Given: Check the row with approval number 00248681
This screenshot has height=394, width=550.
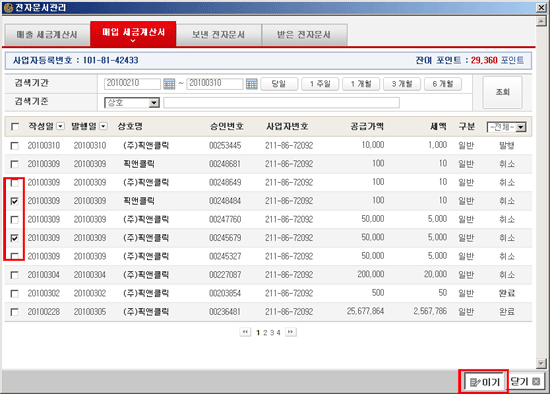Looking at the screenshot, I should pyautogui.click(x=14, y=164).
